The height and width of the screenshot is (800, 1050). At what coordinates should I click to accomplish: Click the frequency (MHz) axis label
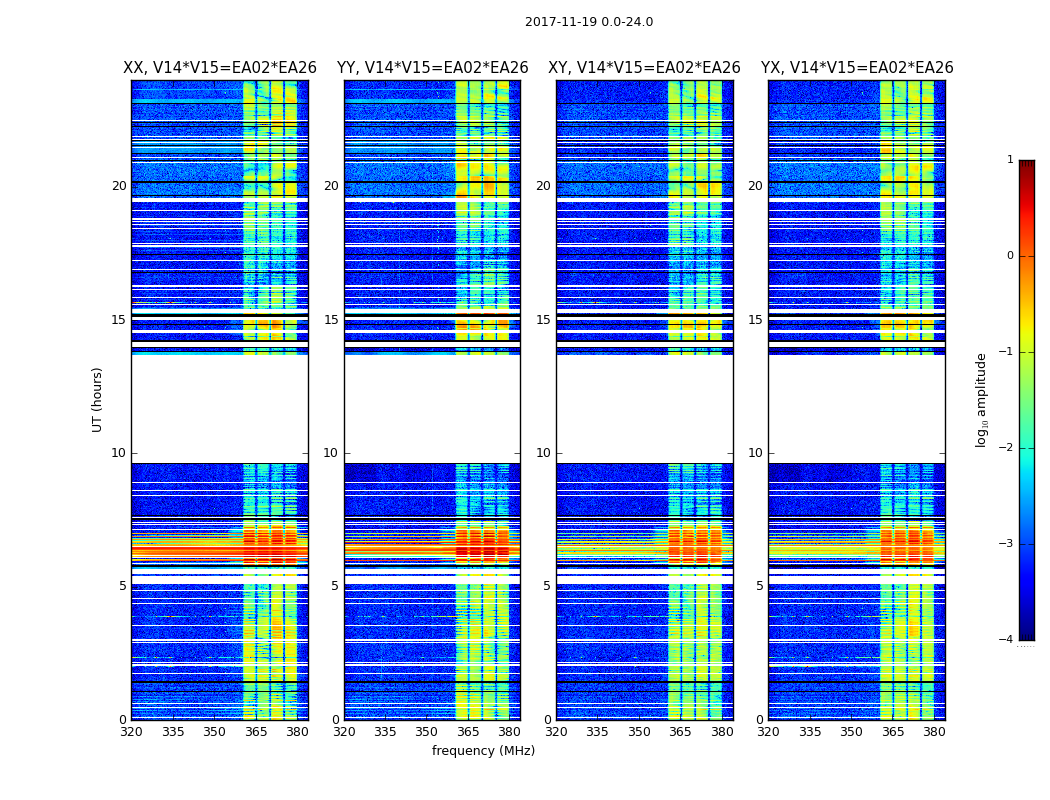(483, 750)
